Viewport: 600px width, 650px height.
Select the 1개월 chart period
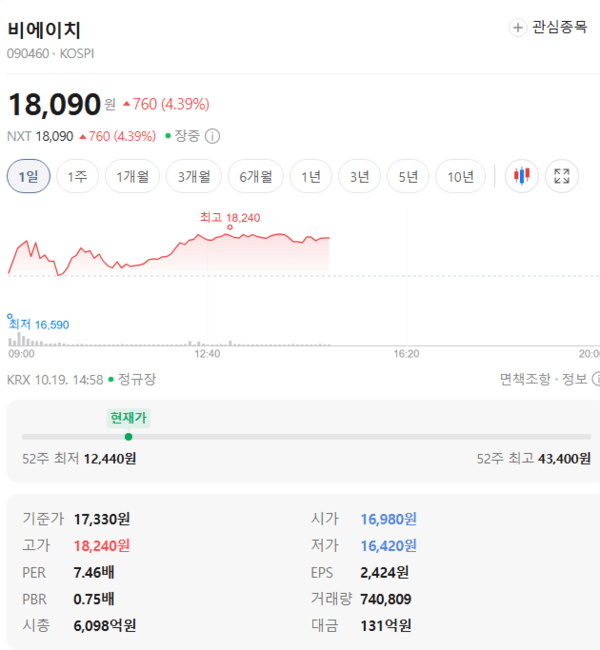[132, 176]
